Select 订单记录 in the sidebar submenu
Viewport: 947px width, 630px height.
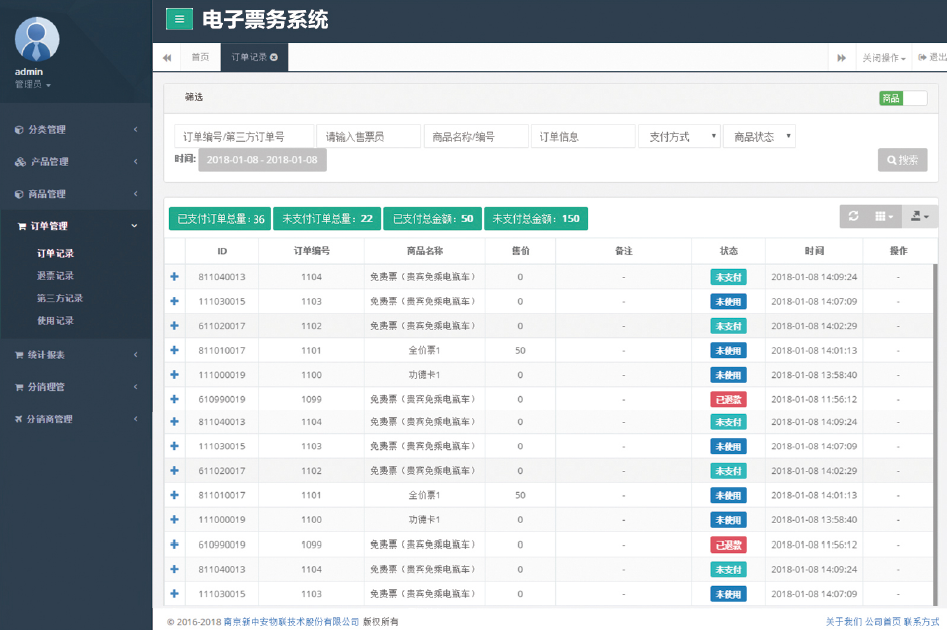click(x=56, y=253)
